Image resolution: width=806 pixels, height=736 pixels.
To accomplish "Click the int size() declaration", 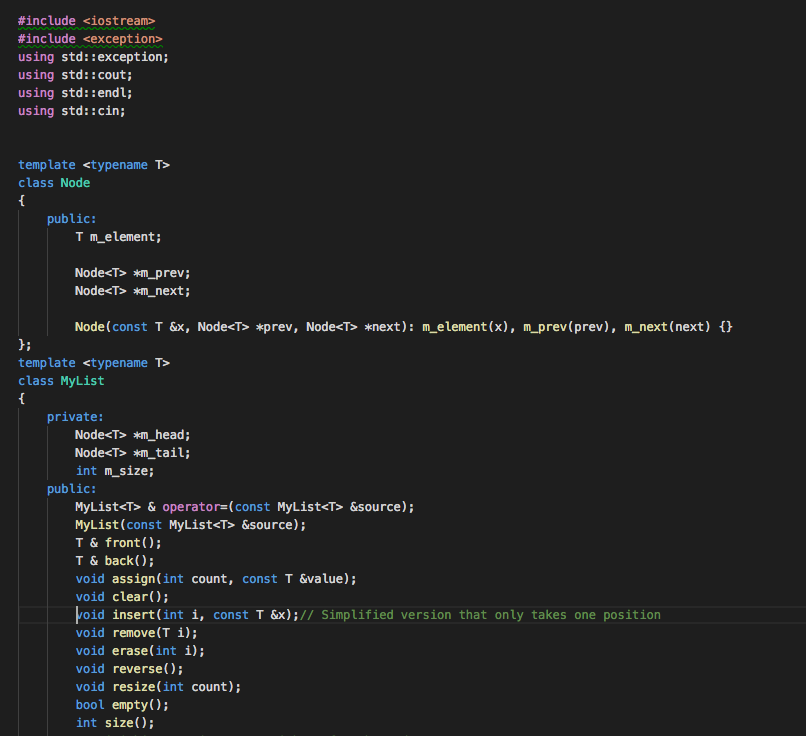I will (x=115, y=722).
